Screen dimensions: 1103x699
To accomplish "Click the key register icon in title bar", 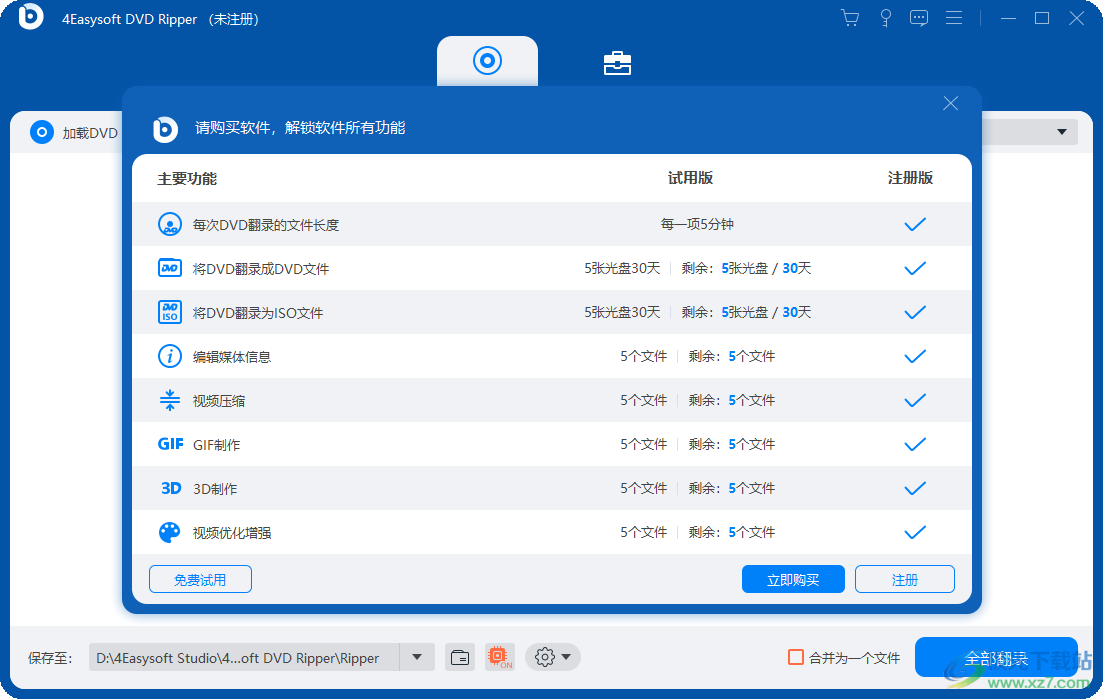I will [886, 18].
